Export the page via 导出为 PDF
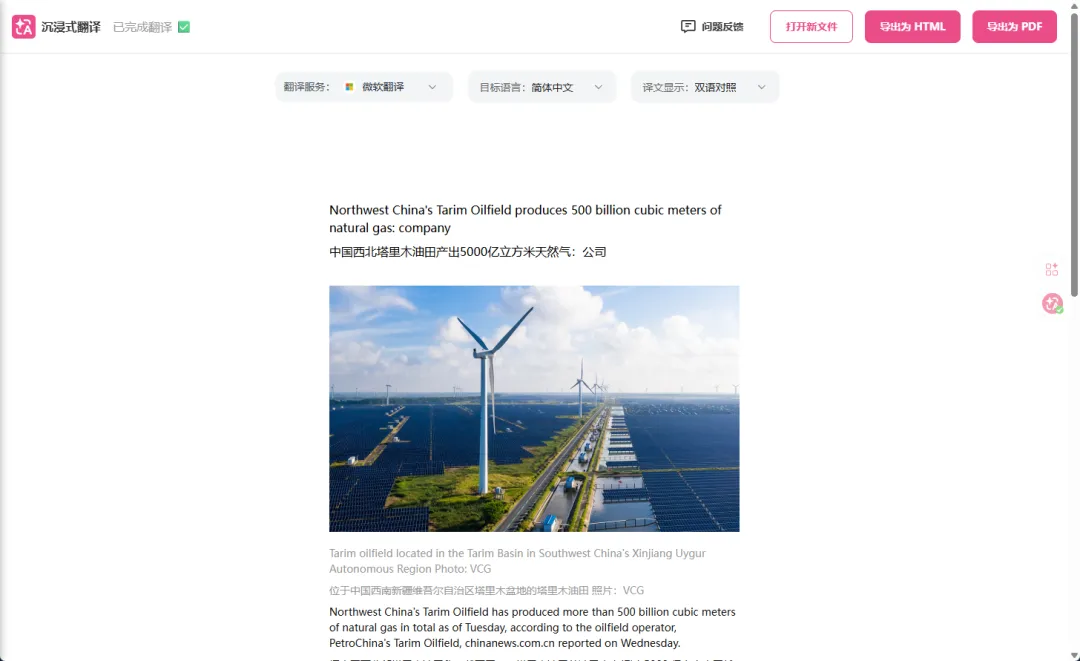Viewport: 1080px width, 661px height. [1015, 26]
